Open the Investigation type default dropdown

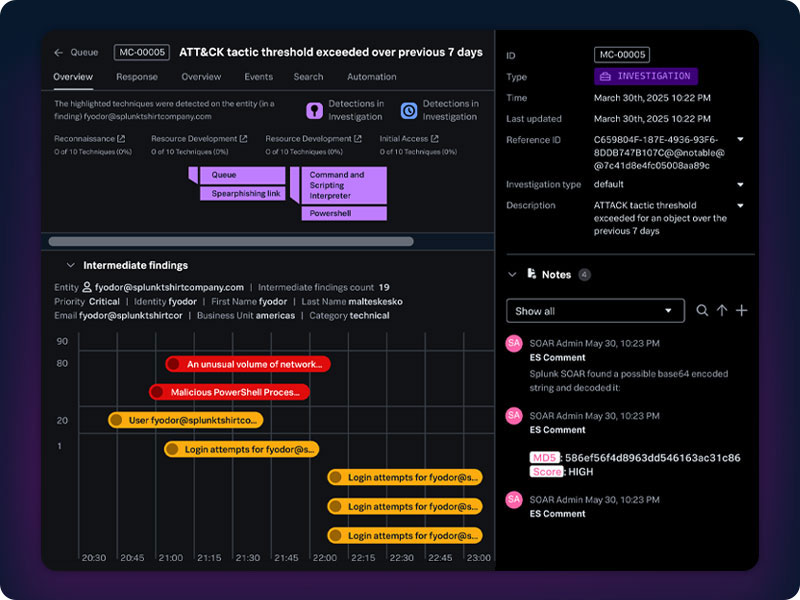[x=738, y=184]
